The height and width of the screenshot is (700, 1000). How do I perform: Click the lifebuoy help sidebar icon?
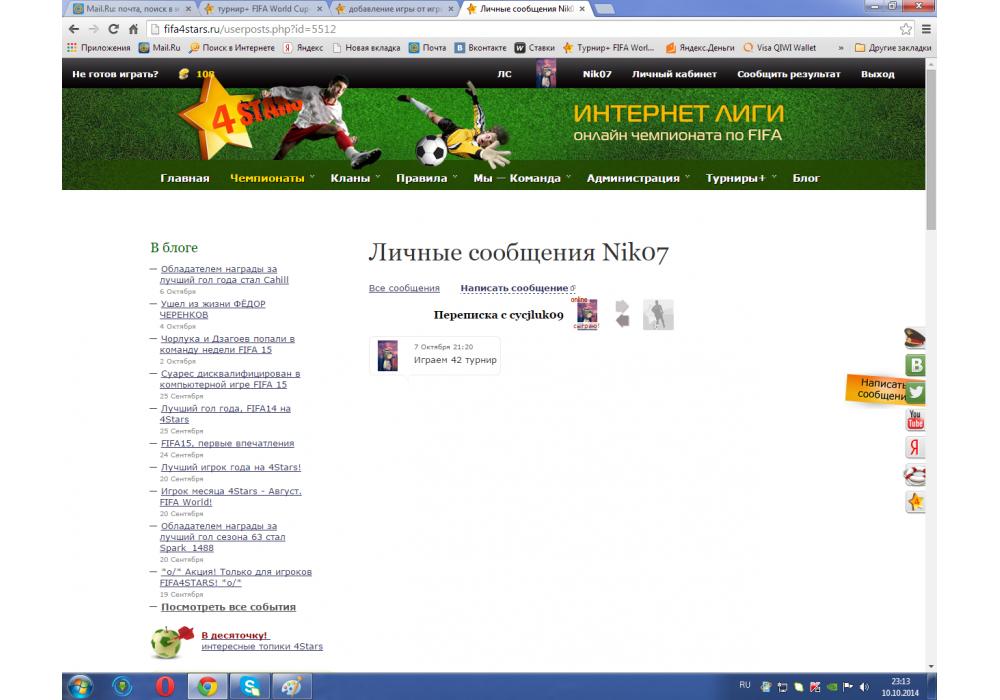tap(915, 475)
